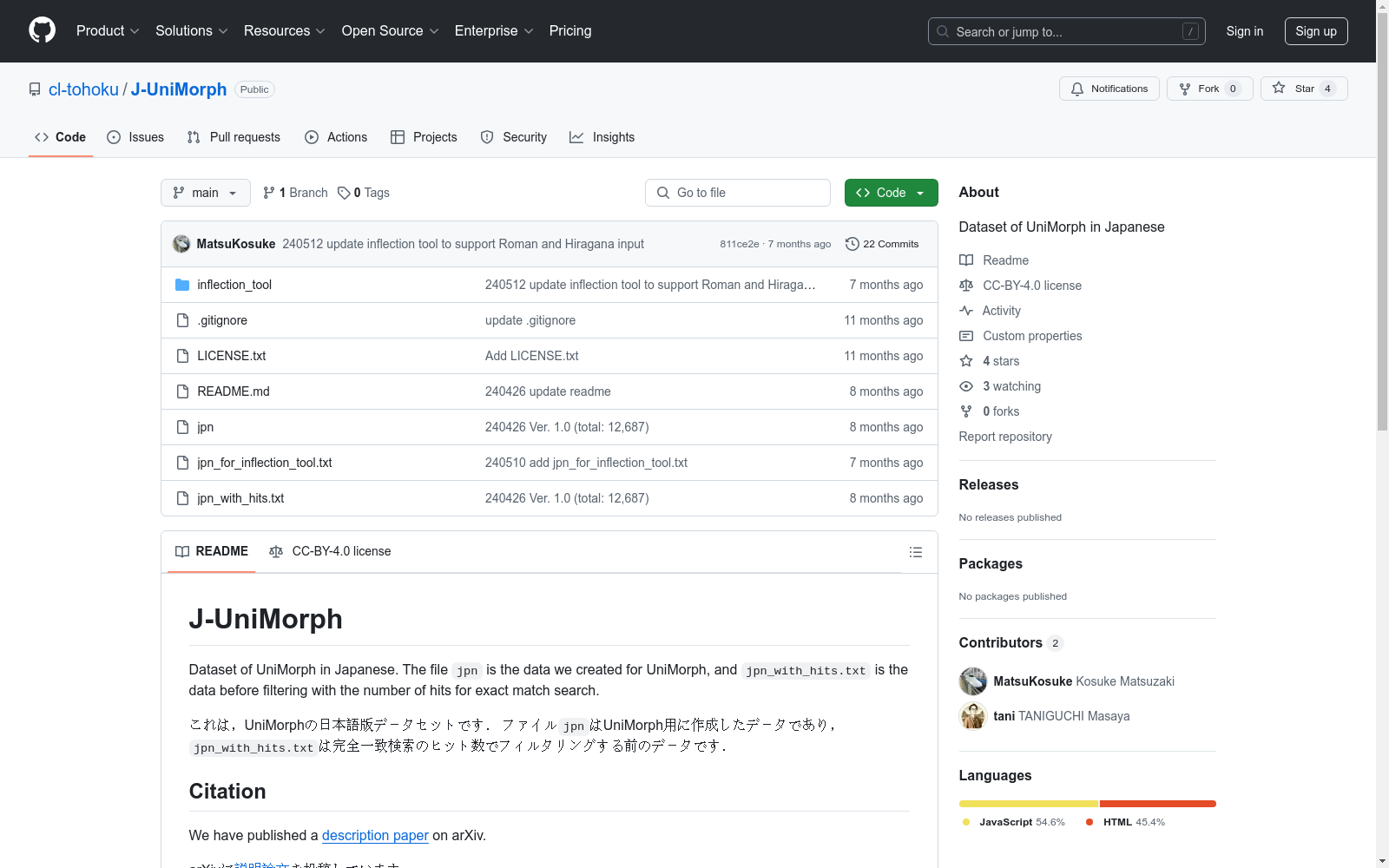Click the file icon beside .gitignore
The height and width of the screenshot is (868, 1389).
182,320
